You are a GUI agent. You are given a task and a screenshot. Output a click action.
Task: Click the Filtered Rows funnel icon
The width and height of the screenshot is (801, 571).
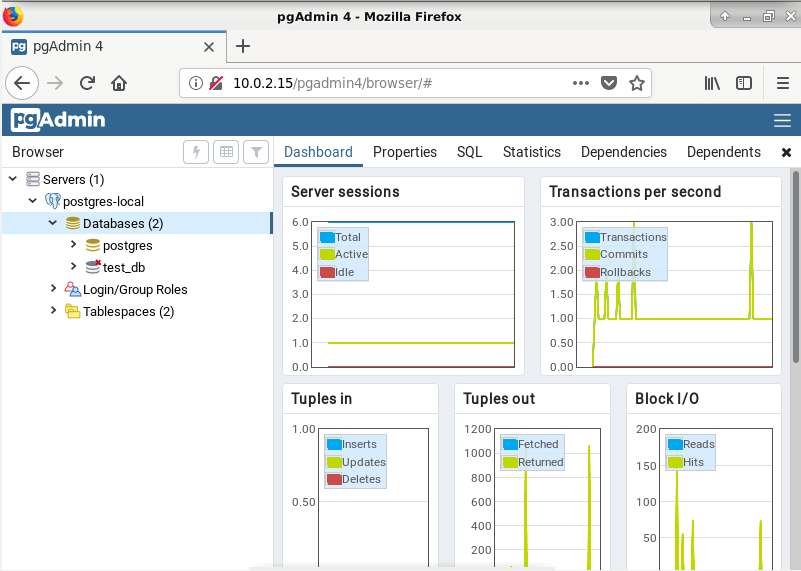(257, 152)
